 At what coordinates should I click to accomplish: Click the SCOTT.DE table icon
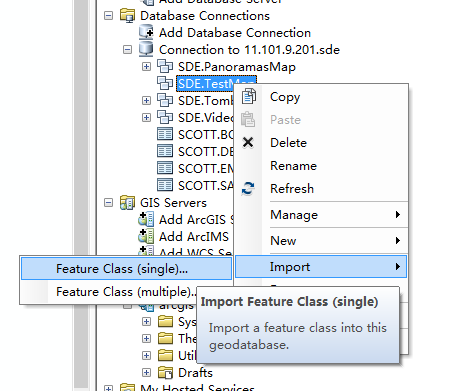pos(165,151)
